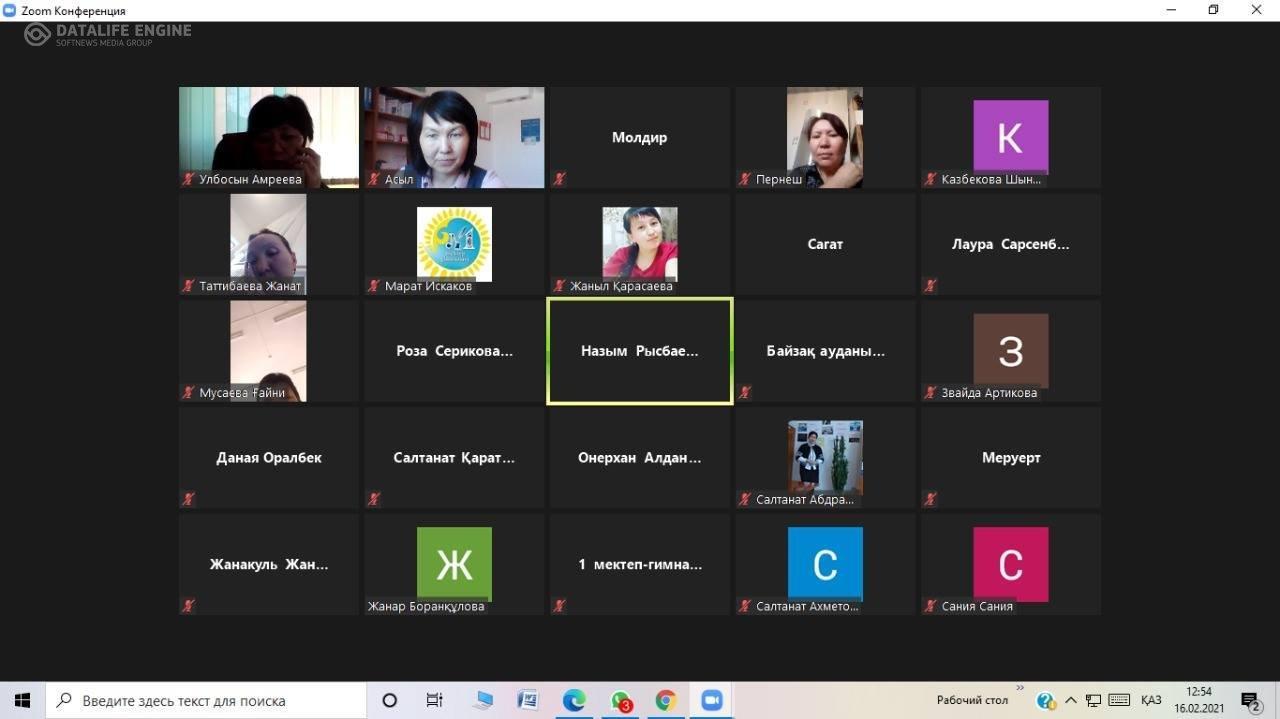Viewport: 1280px width, 719px height.
Task: Select Назым Рысбае highlighted participant tile
Action: [640, 351]
